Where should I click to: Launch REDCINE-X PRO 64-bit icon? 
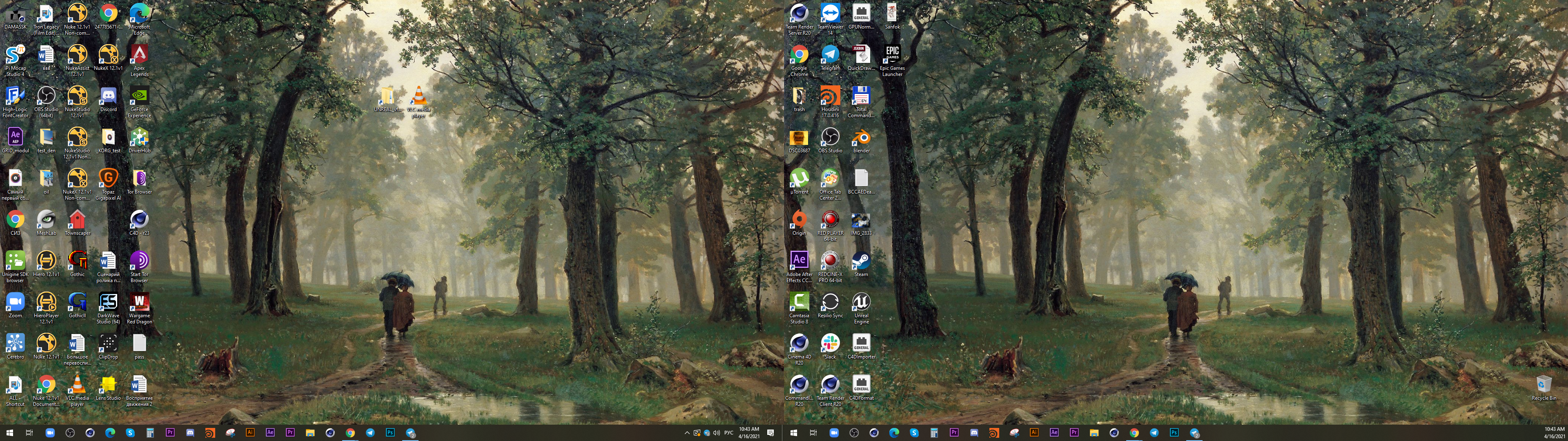tap(830, 267)
